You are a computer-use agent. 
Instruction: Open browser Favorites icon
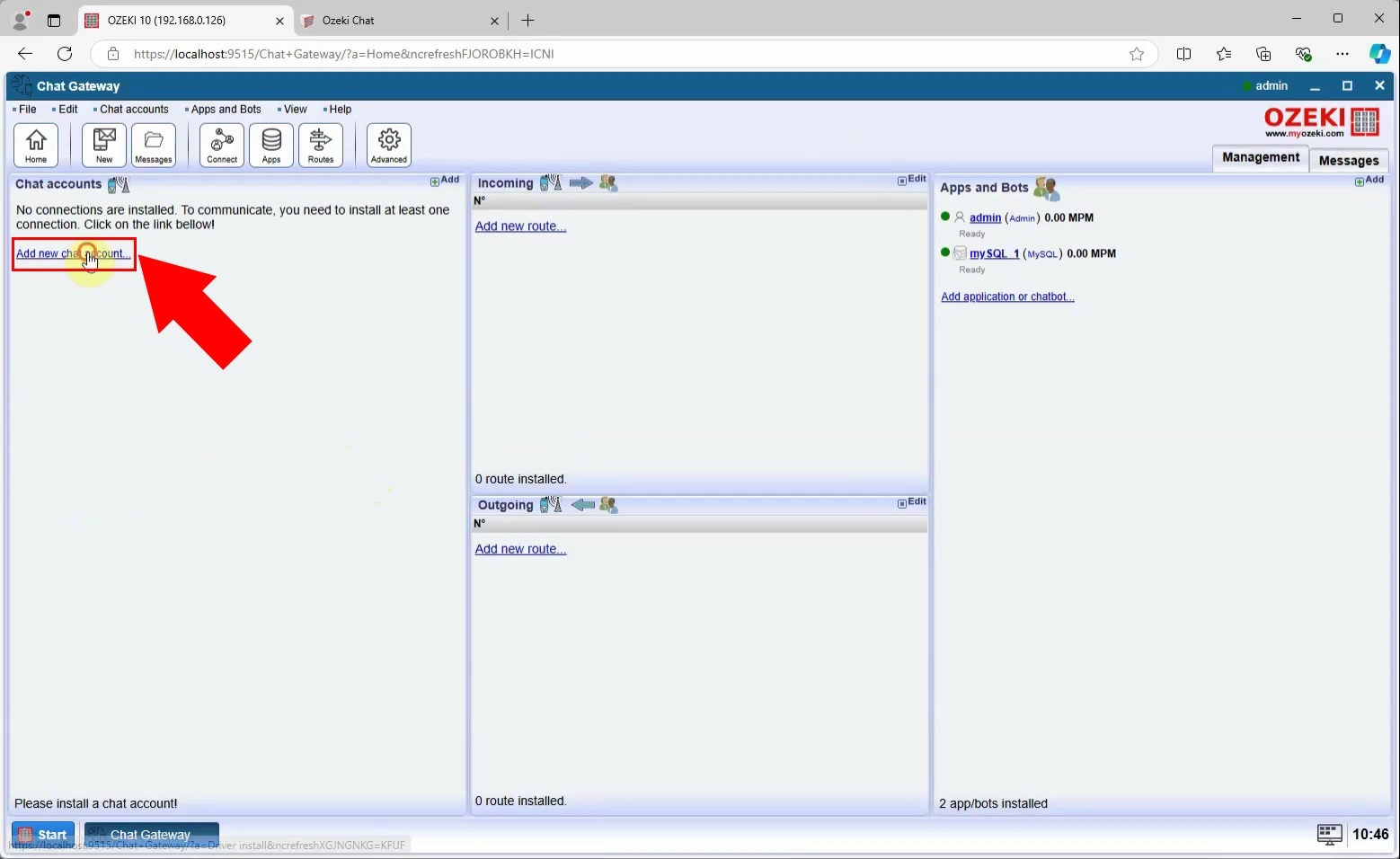coord(1224,54)
